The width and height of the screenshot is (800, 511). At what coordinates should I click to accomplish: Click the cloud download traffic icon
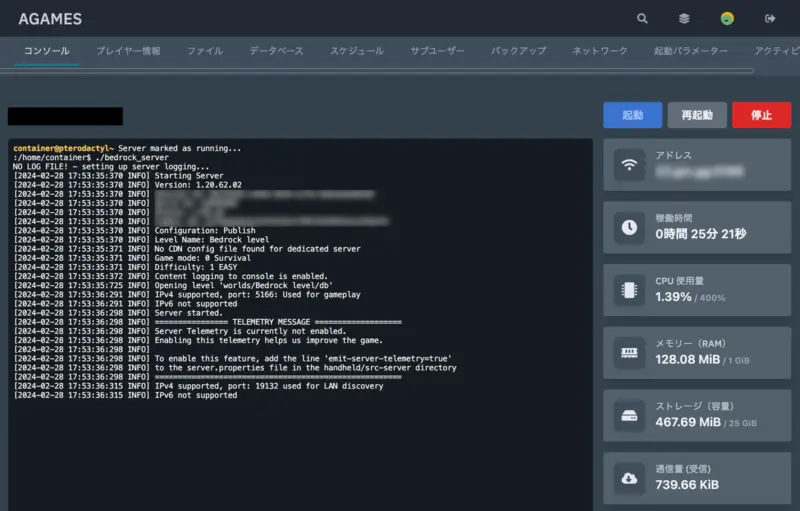click(x=629, y=478)
